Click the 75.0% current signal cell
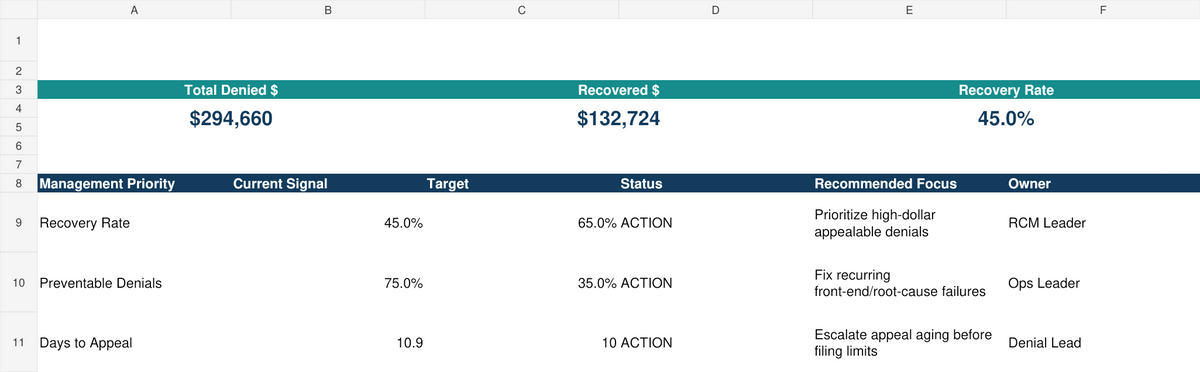Image resolution: width=1200 pixels, height=372 pixels. point(327,283)
